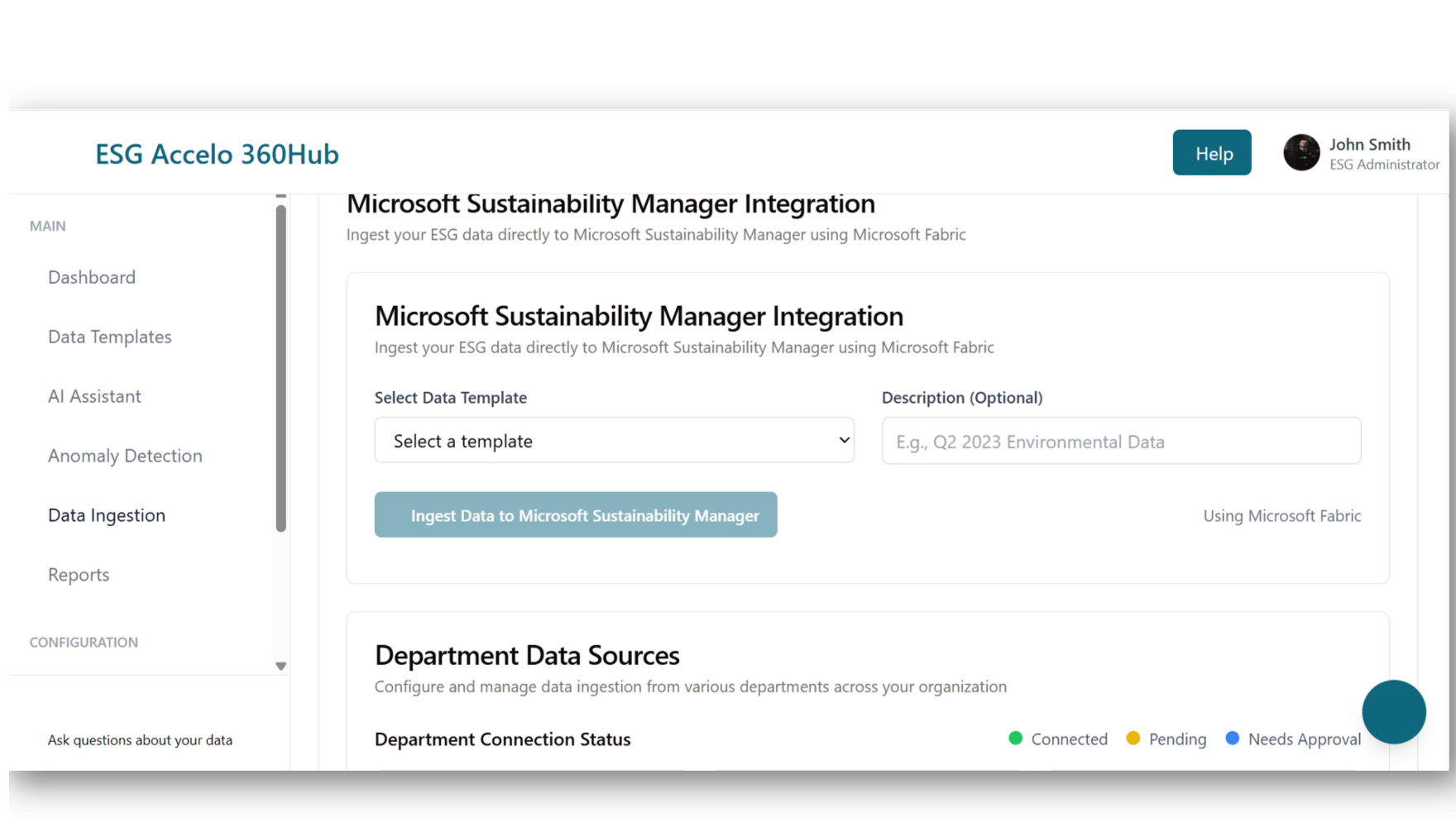
Task: Click Ingest Data to Microsoft Sustainability Manager
Action: 576,515
